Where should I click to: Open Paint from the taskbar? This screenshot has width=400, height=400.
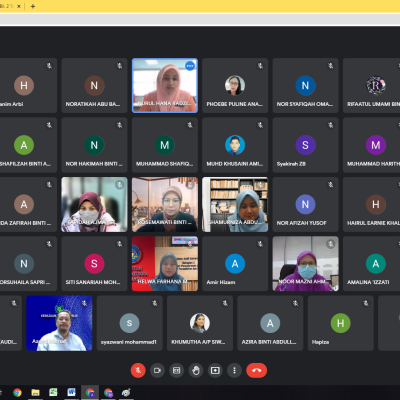(x=126, y=392)
